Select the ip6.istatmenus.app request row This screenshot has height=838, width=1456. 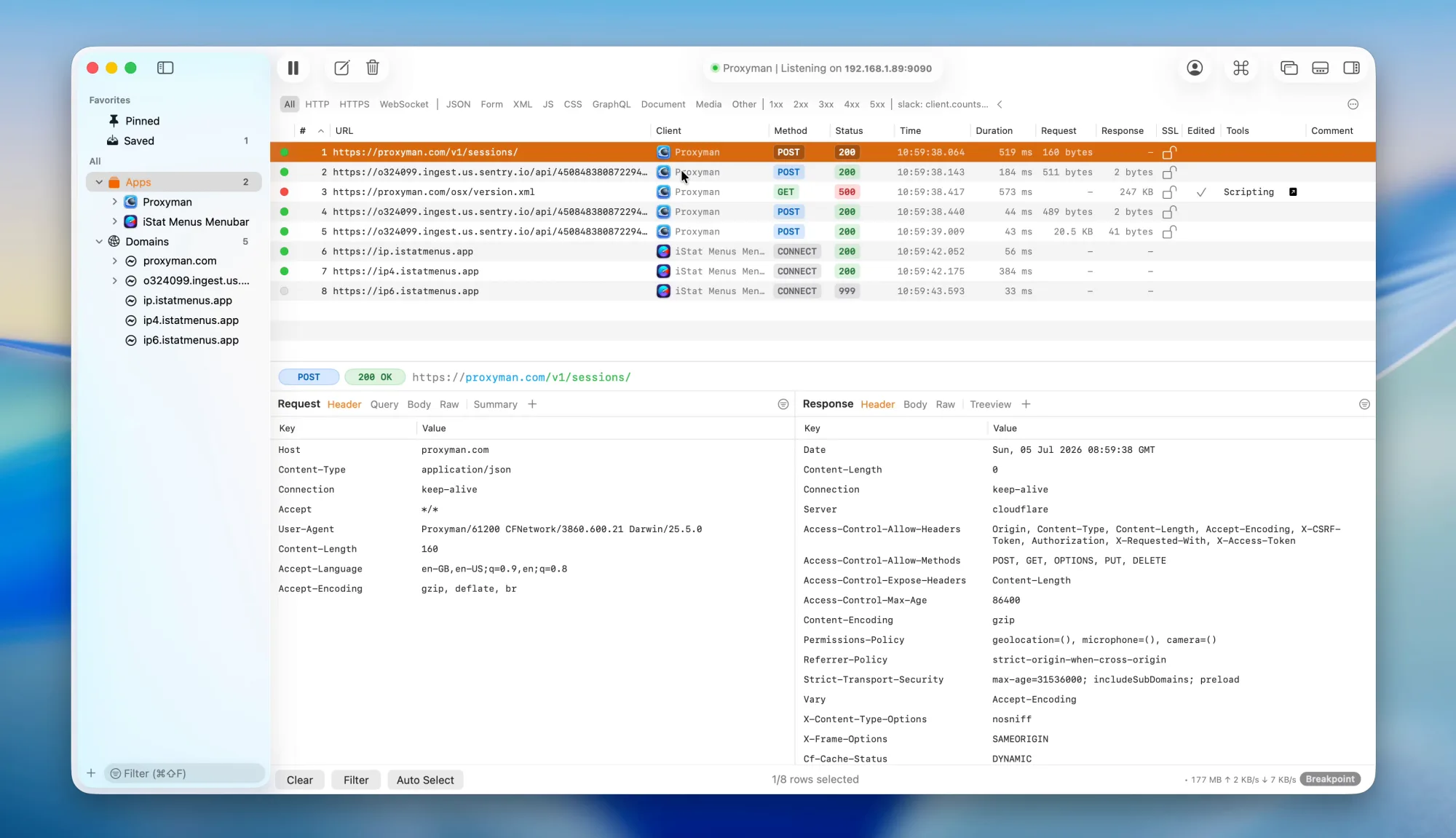(x=823, y=290)
